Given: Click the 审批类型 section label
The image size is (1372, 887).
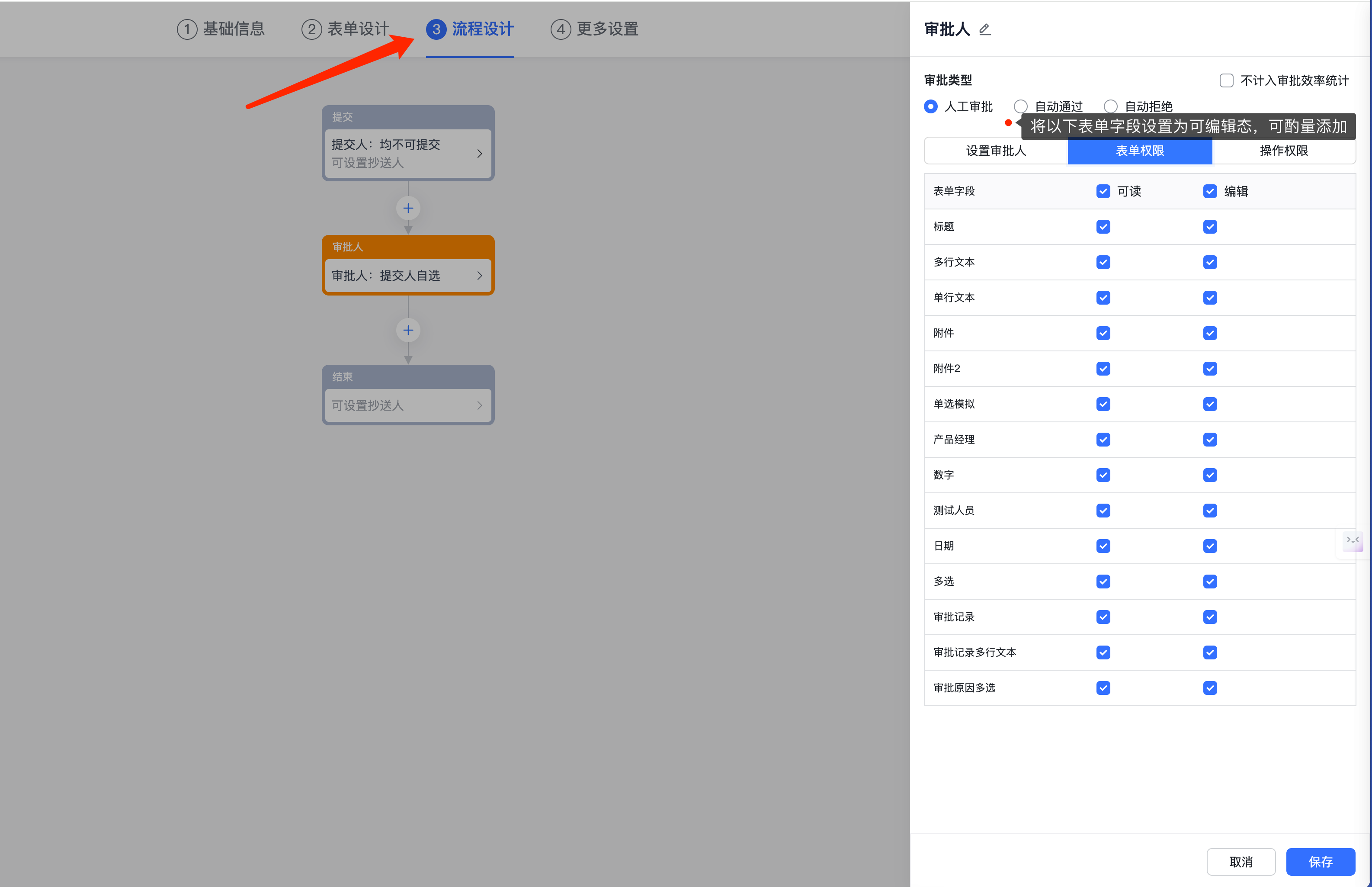Looking at the screenshot, I should (x=948, y=80).
